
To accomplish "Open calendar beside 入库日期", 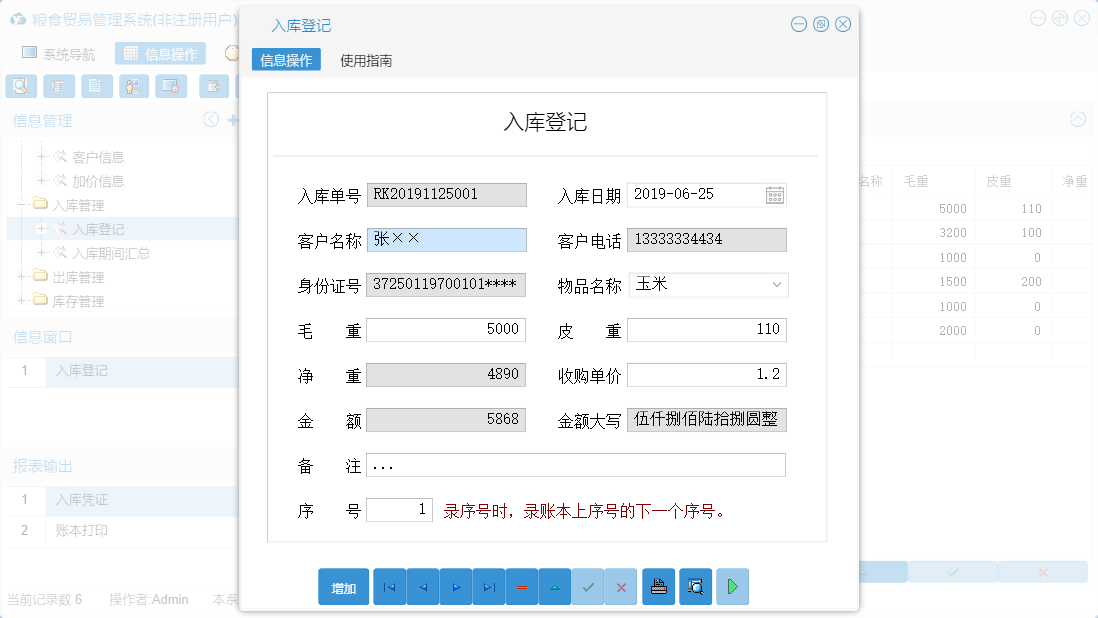I will [x=774, y=194].
